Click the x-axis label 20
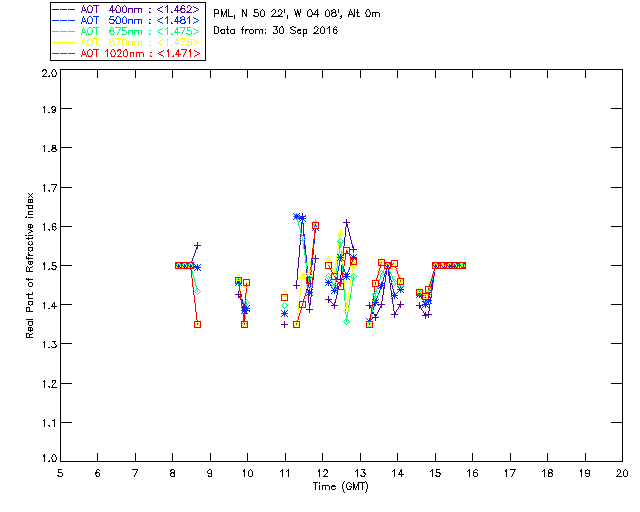 (x=622, y=474)
